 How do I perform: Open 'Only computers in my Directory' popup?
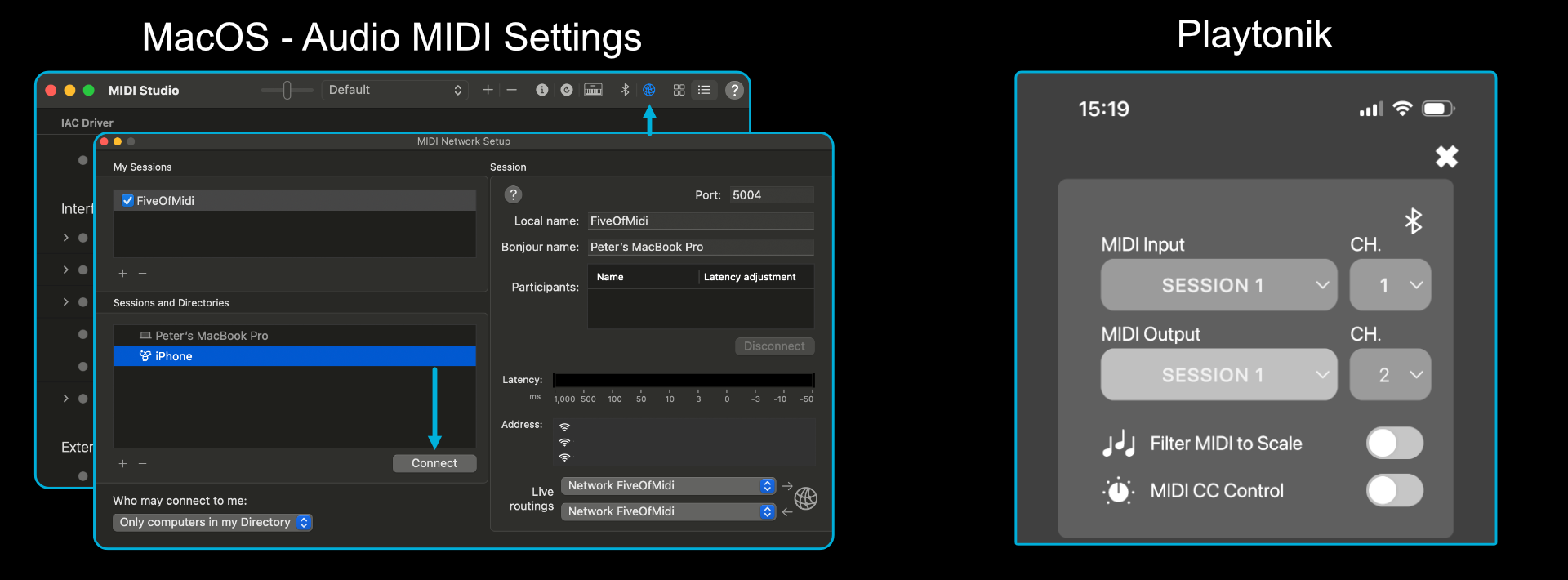pyautogui.click(x=212, y=523)
